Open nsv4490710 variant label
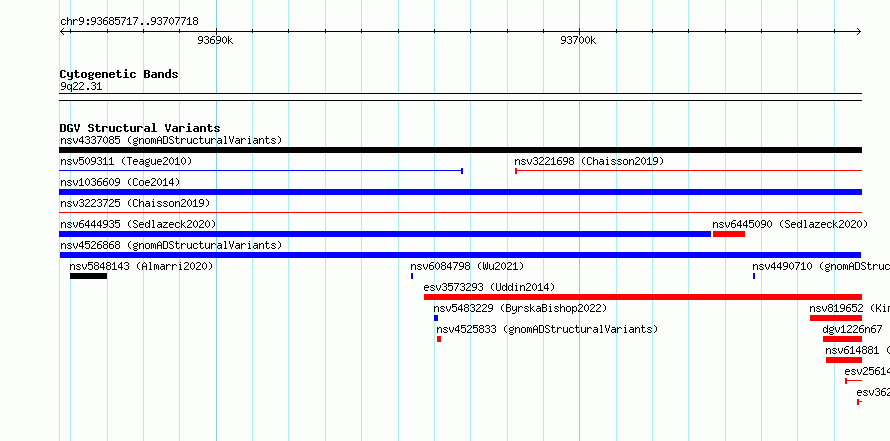 (821, 266)
